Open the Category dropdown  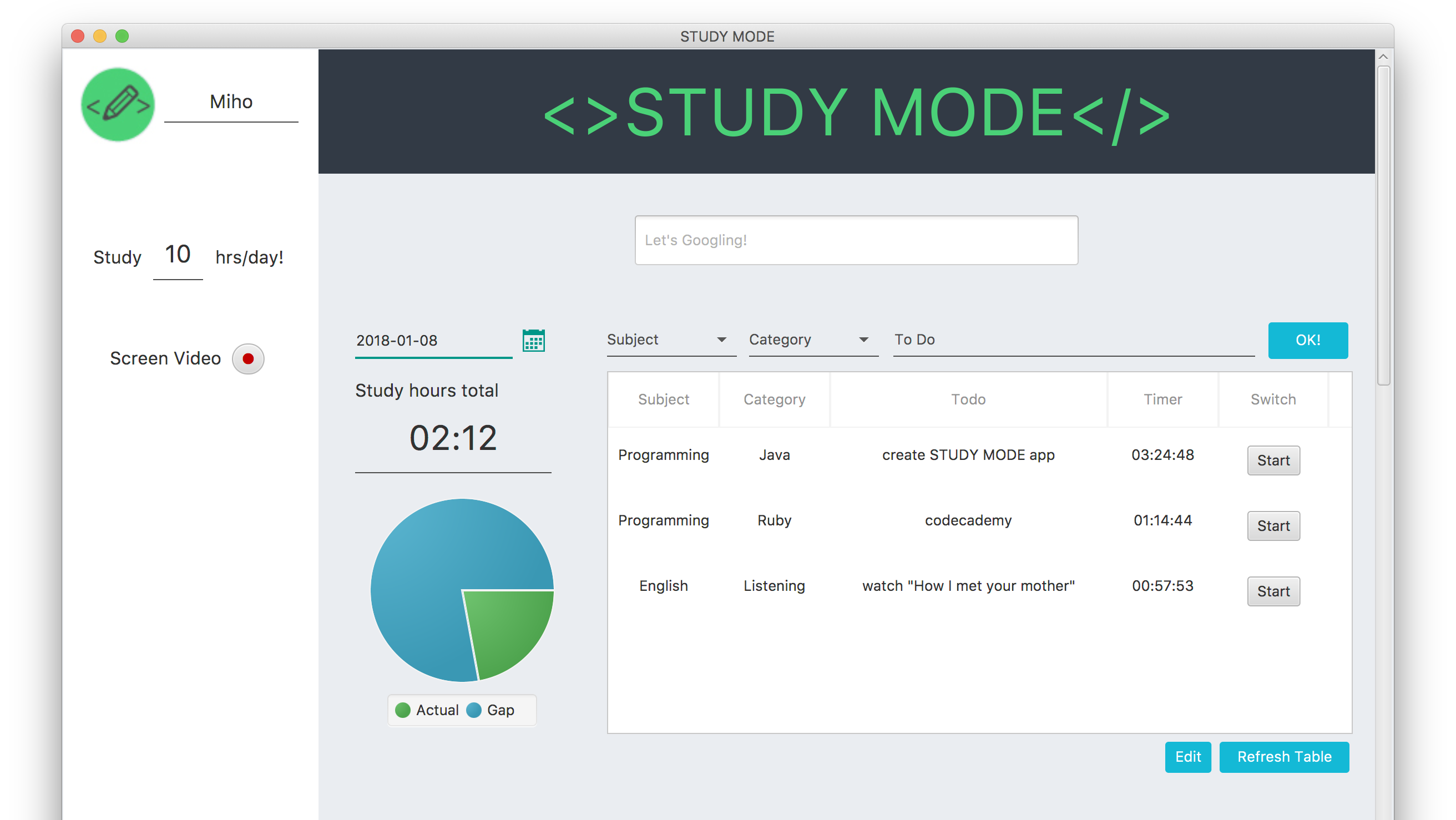pyautogui.click(x=813, y=340)
